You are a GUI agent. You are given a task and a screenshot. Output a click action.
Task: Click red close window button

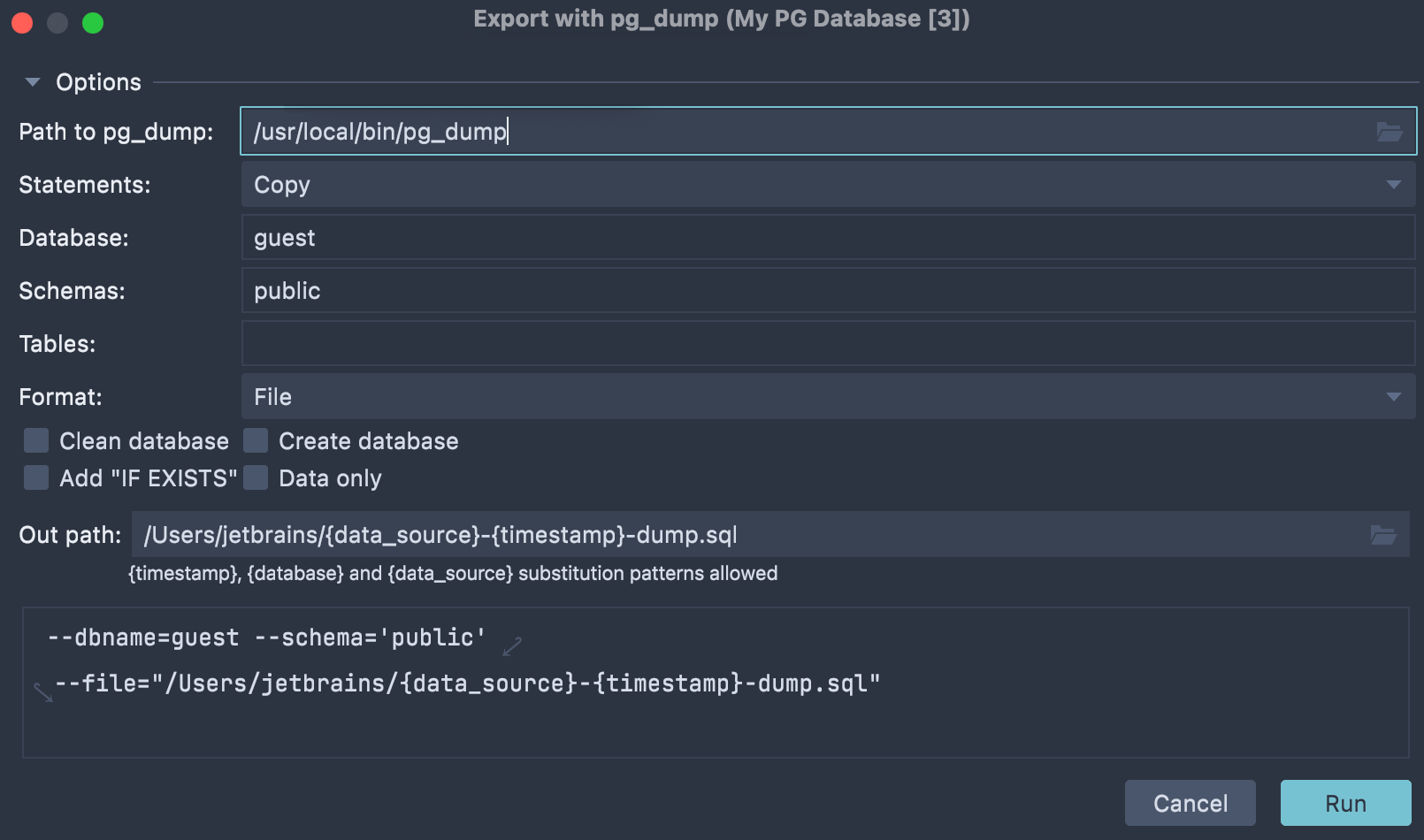[22, 23]
